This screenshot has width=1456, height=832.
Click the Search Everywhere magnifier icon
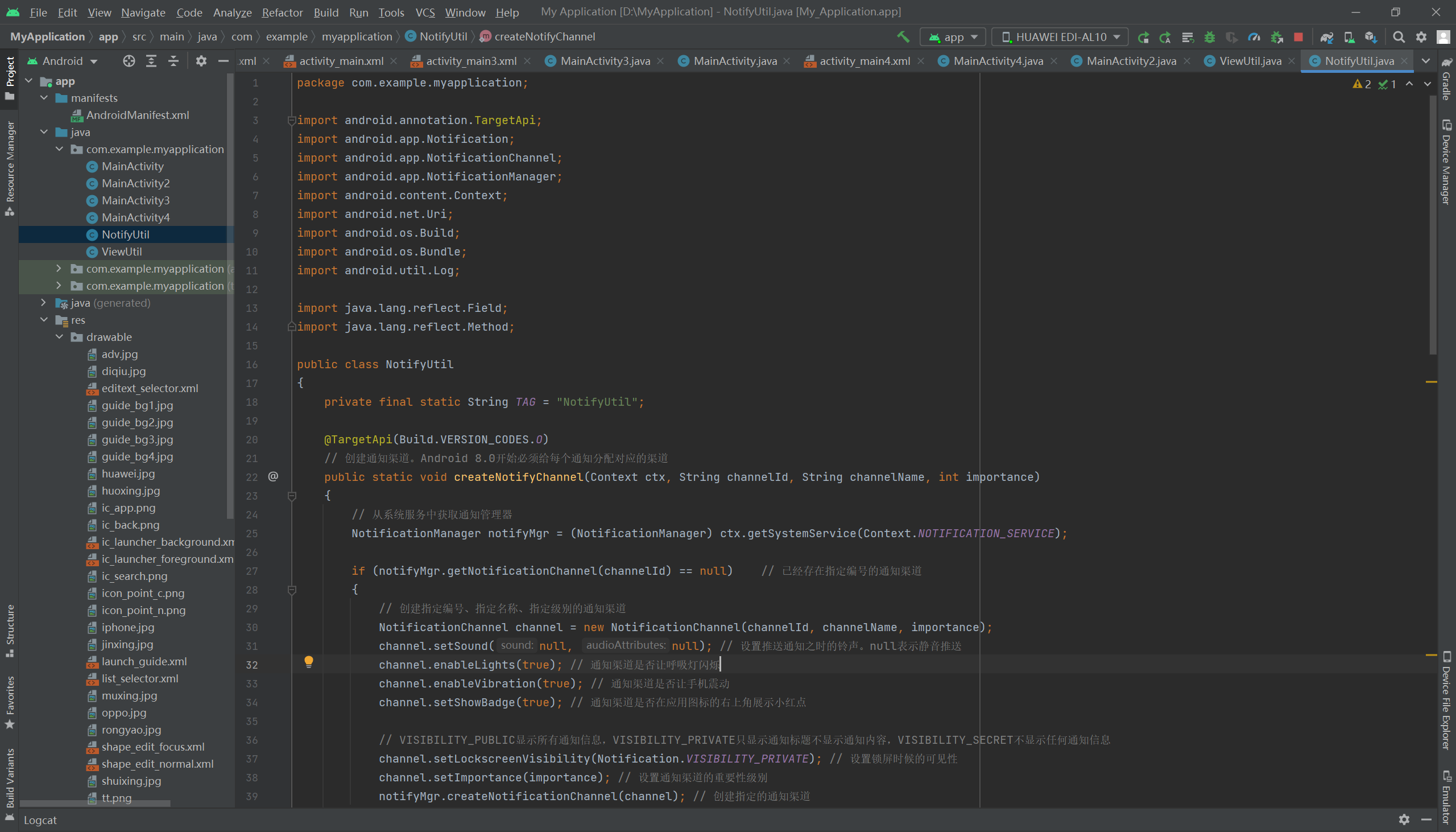(1399, 37)
